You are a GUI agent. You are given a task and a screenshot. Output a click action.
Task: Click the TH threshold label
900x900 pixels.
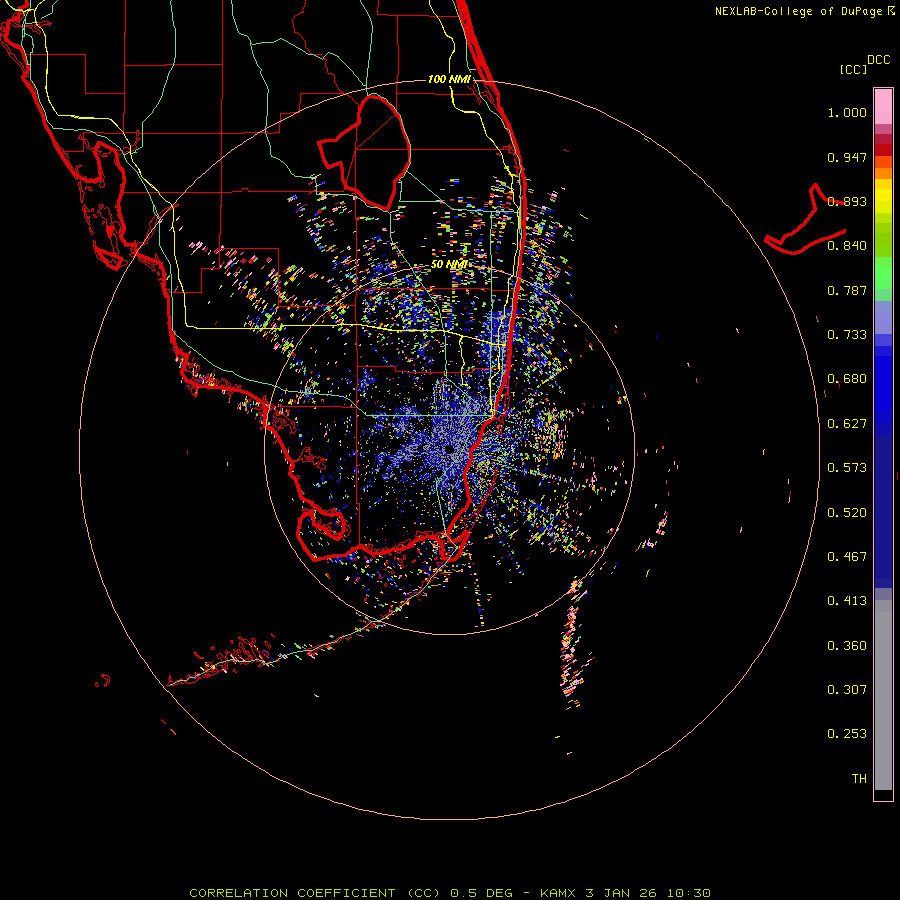point(859,779)
